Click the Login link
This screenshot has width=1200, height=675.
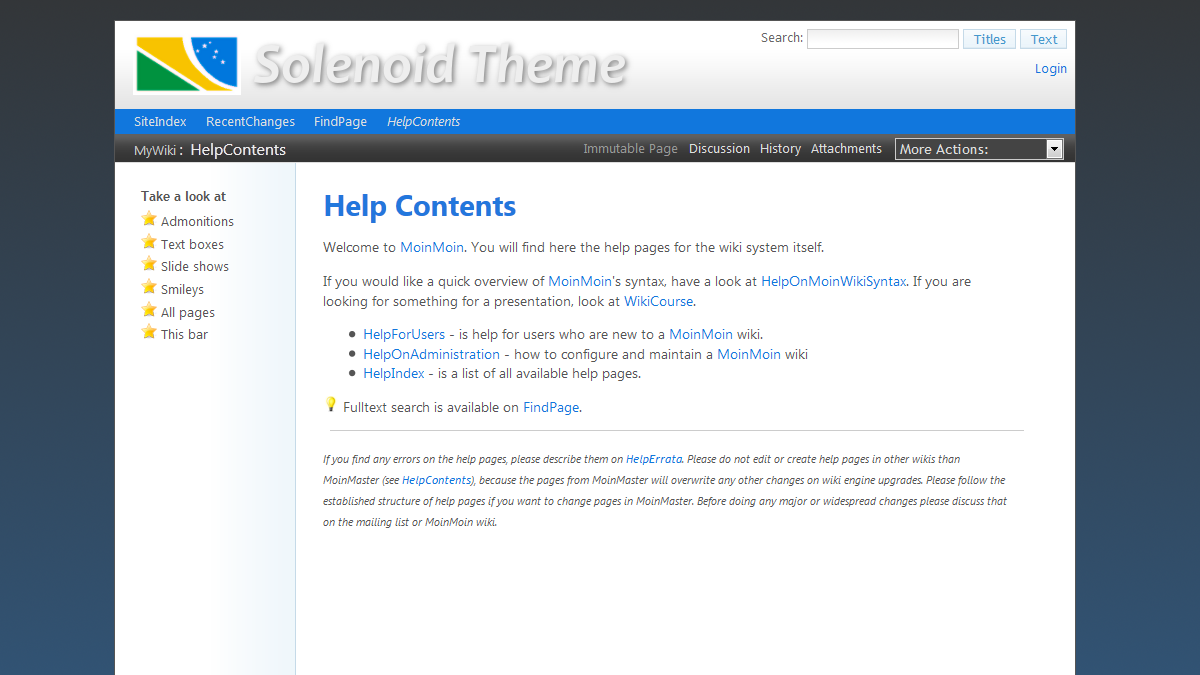tap(1051, 69)
